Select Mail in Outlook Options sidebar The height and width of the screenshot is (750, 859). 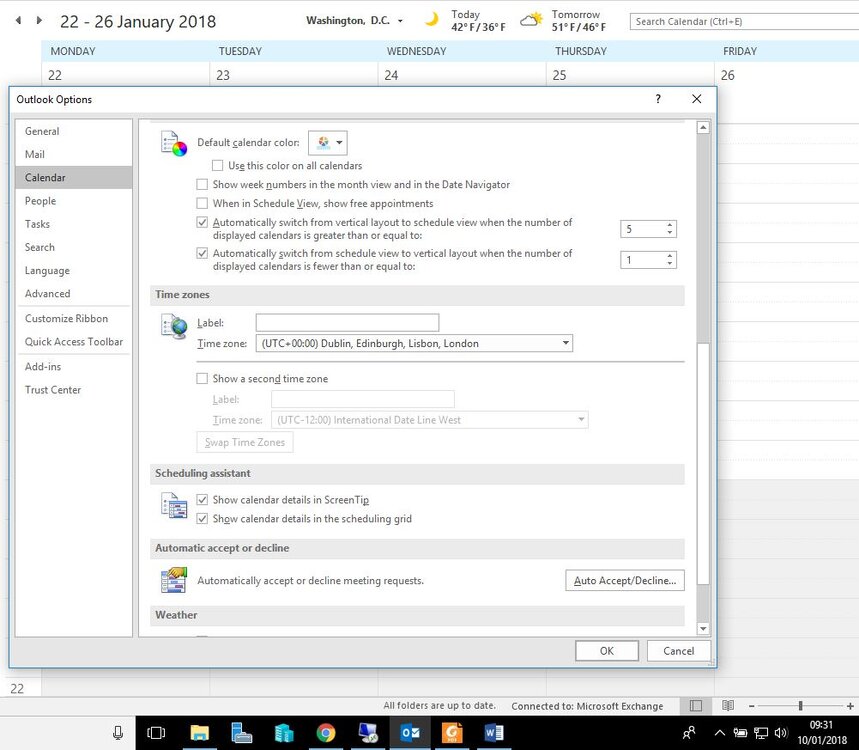(74, 154)
